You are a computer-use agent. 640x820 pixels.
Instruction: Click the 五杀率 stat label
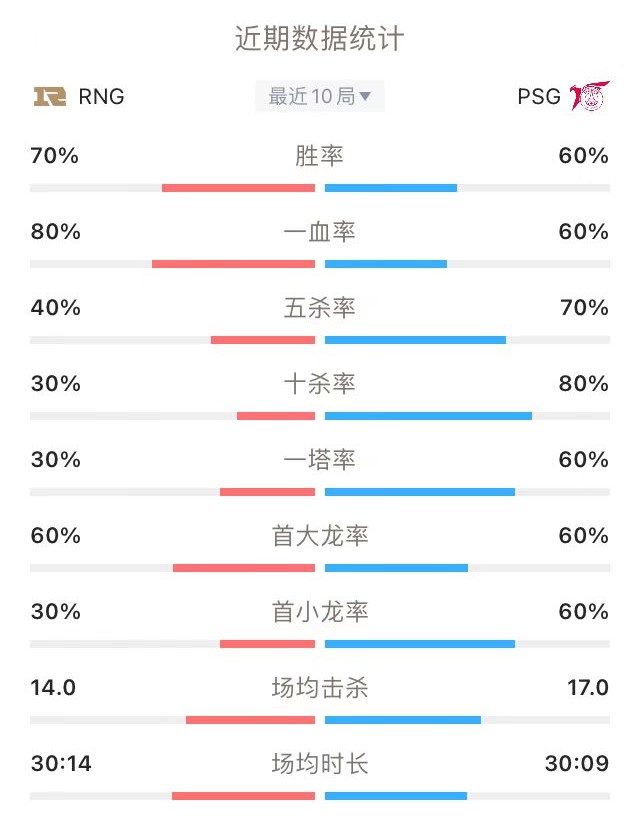click(319, 308)
